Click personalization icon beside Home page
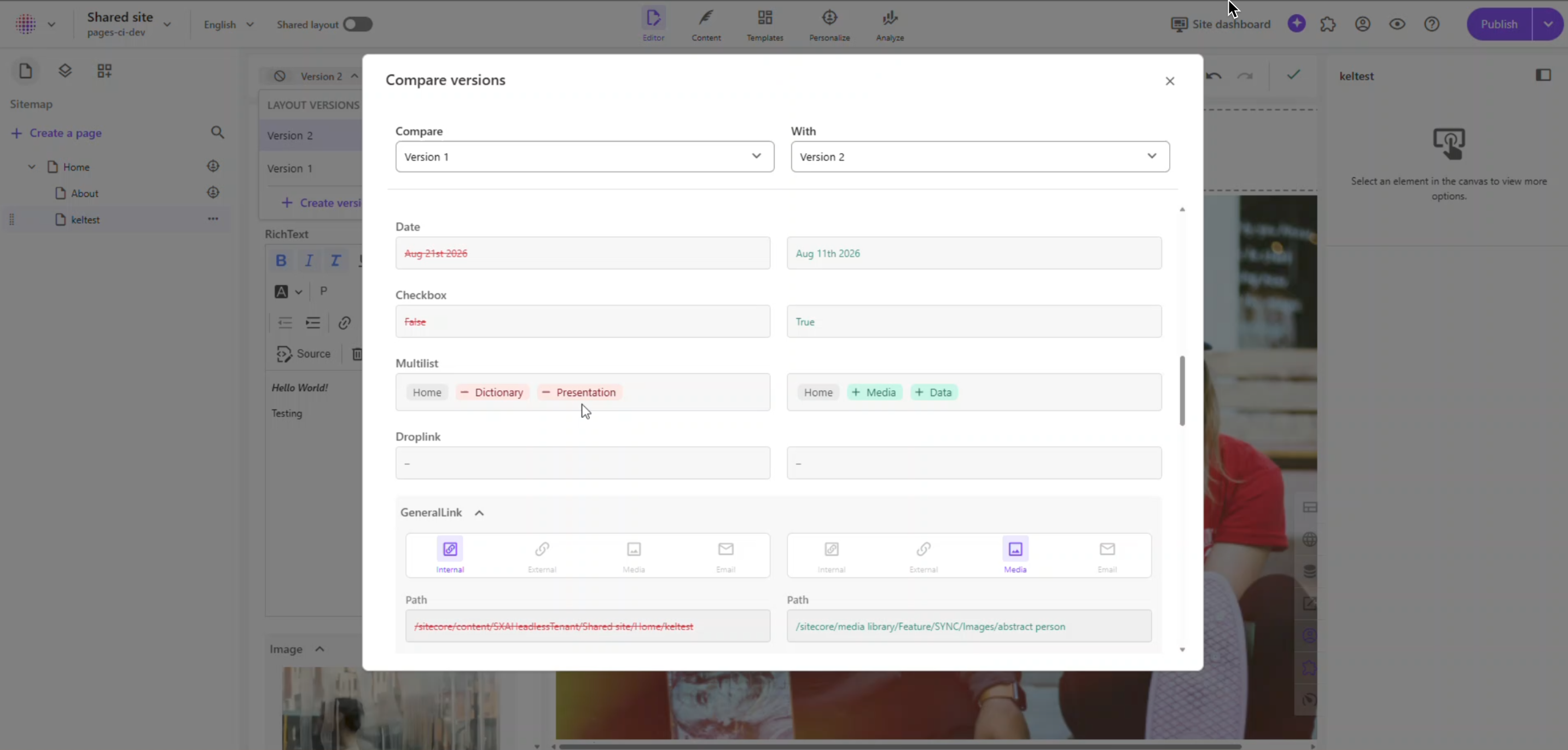Viewport: 1568px width, 750px height. (x=213, y=166)
